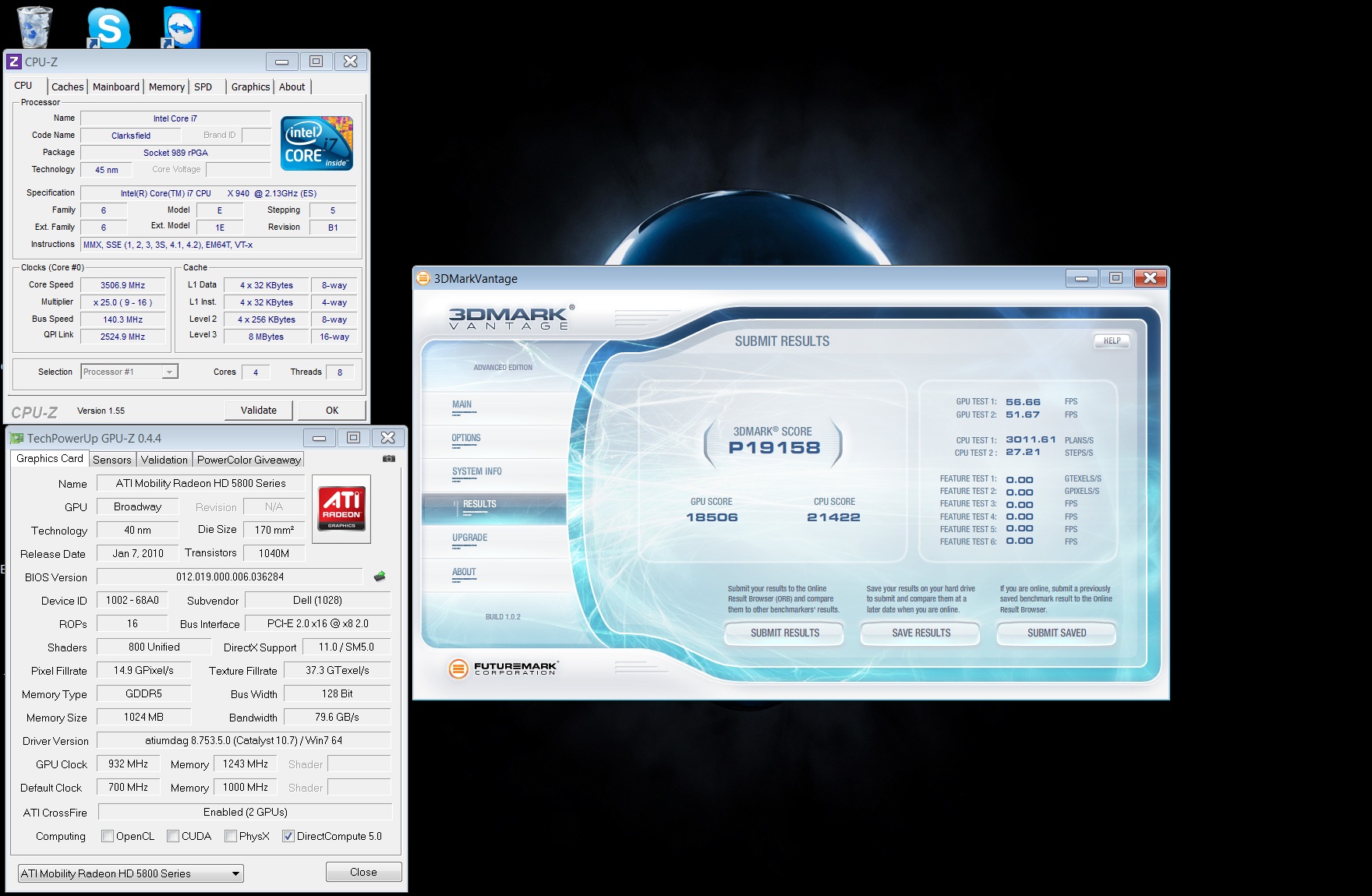1372x896 pixels.
Task: Switch to the Mainboard tab in CPU-Z
Action: [x=116, y=87]
